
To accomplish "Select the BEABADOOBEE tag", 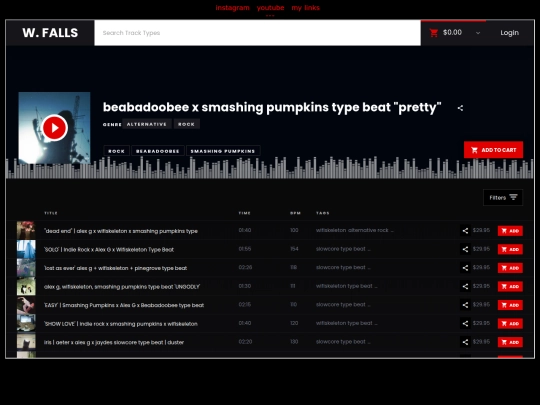I will coord(158,151).
